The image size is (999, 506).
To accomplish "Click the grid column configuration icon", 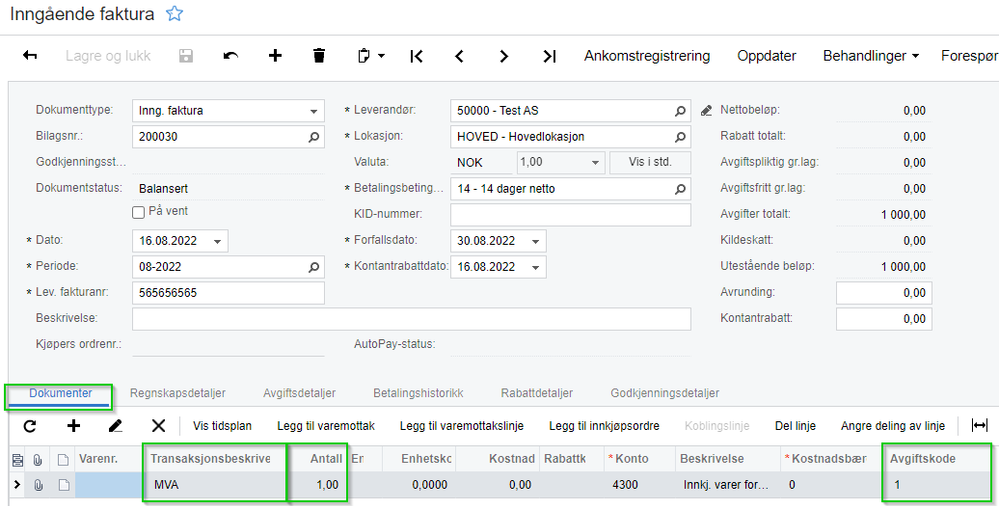I will click(x=17, y=459).
